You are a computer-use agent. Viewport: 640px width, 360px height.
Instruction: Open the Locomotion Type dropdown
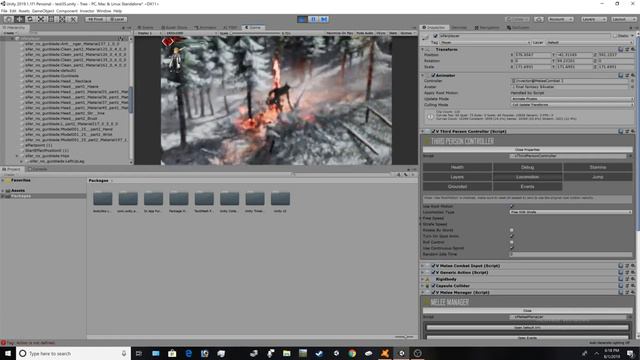point(570,212)
